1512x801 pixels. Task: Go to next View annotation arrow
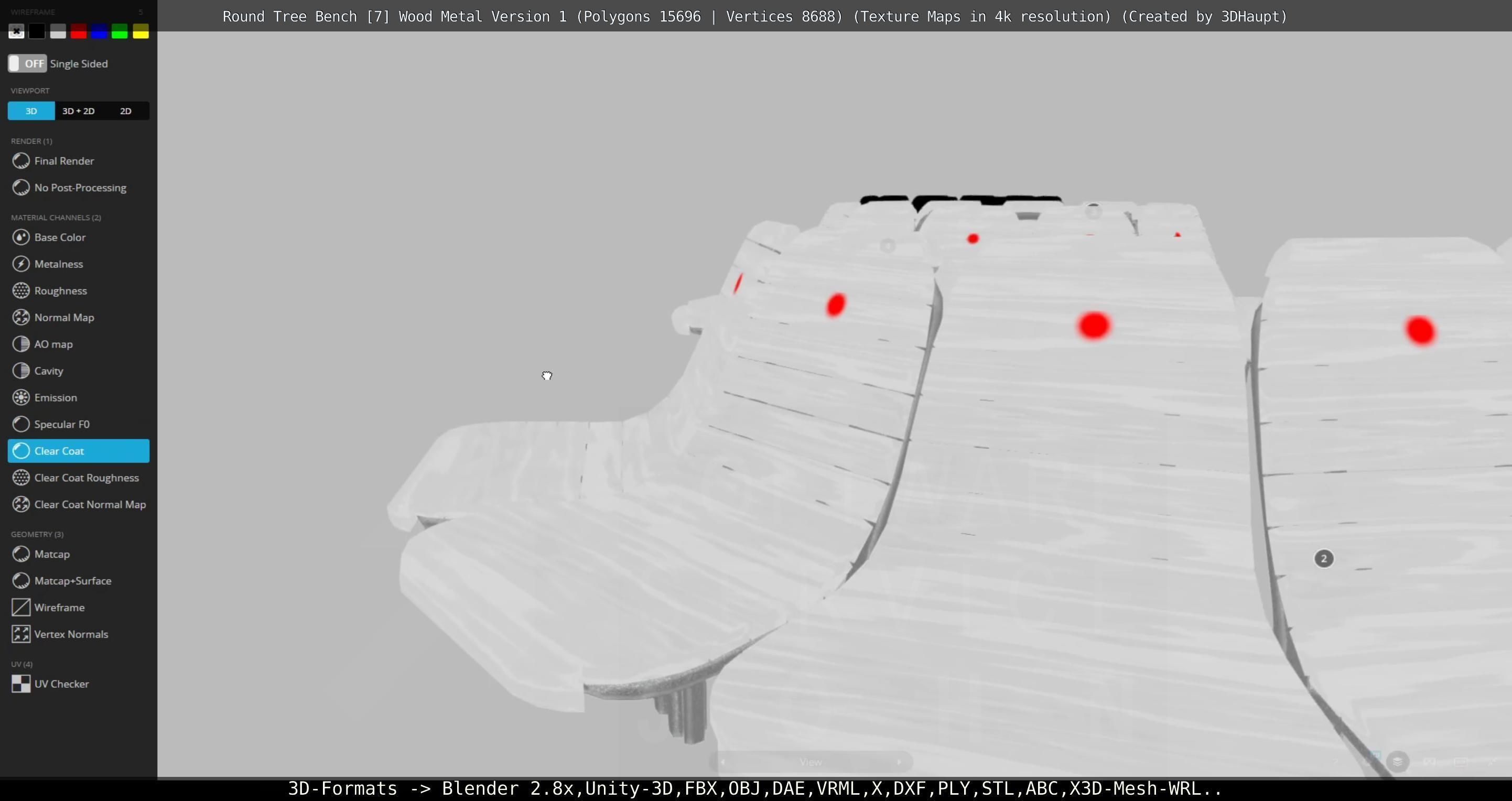[899, 762]
